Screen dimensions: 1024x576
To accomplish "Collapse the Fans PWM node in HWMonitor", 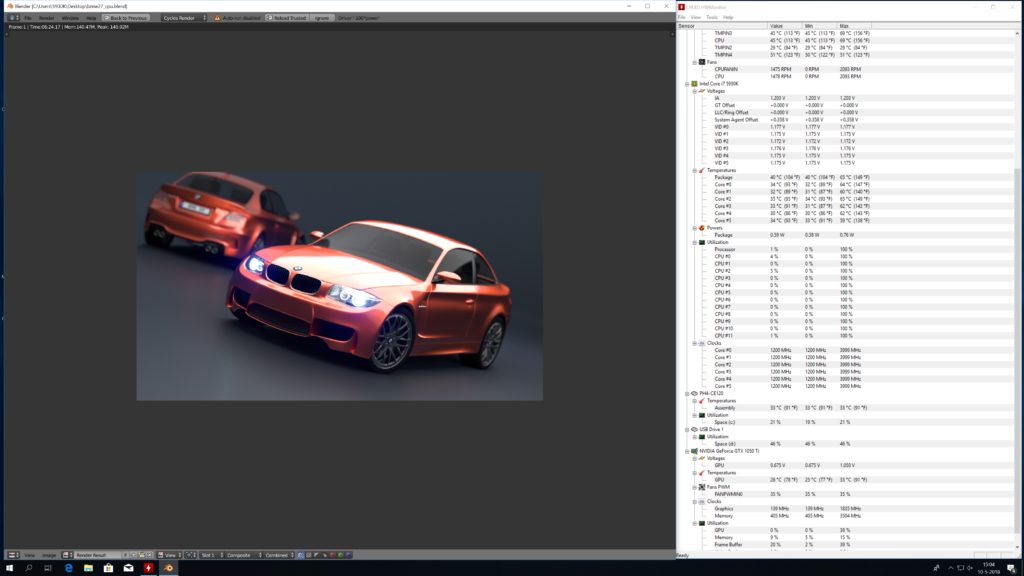I will coord(695,487).
